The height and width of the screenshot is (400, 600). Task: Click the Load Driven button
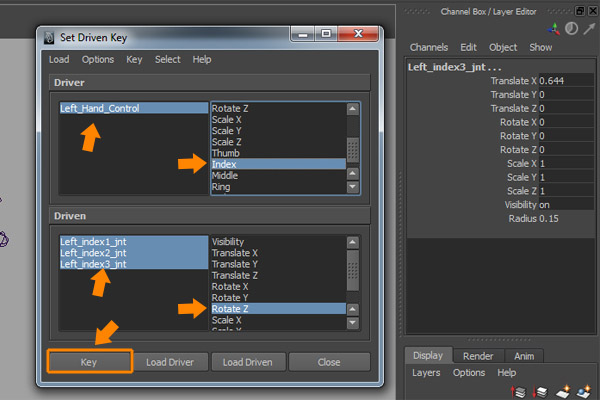248,362
